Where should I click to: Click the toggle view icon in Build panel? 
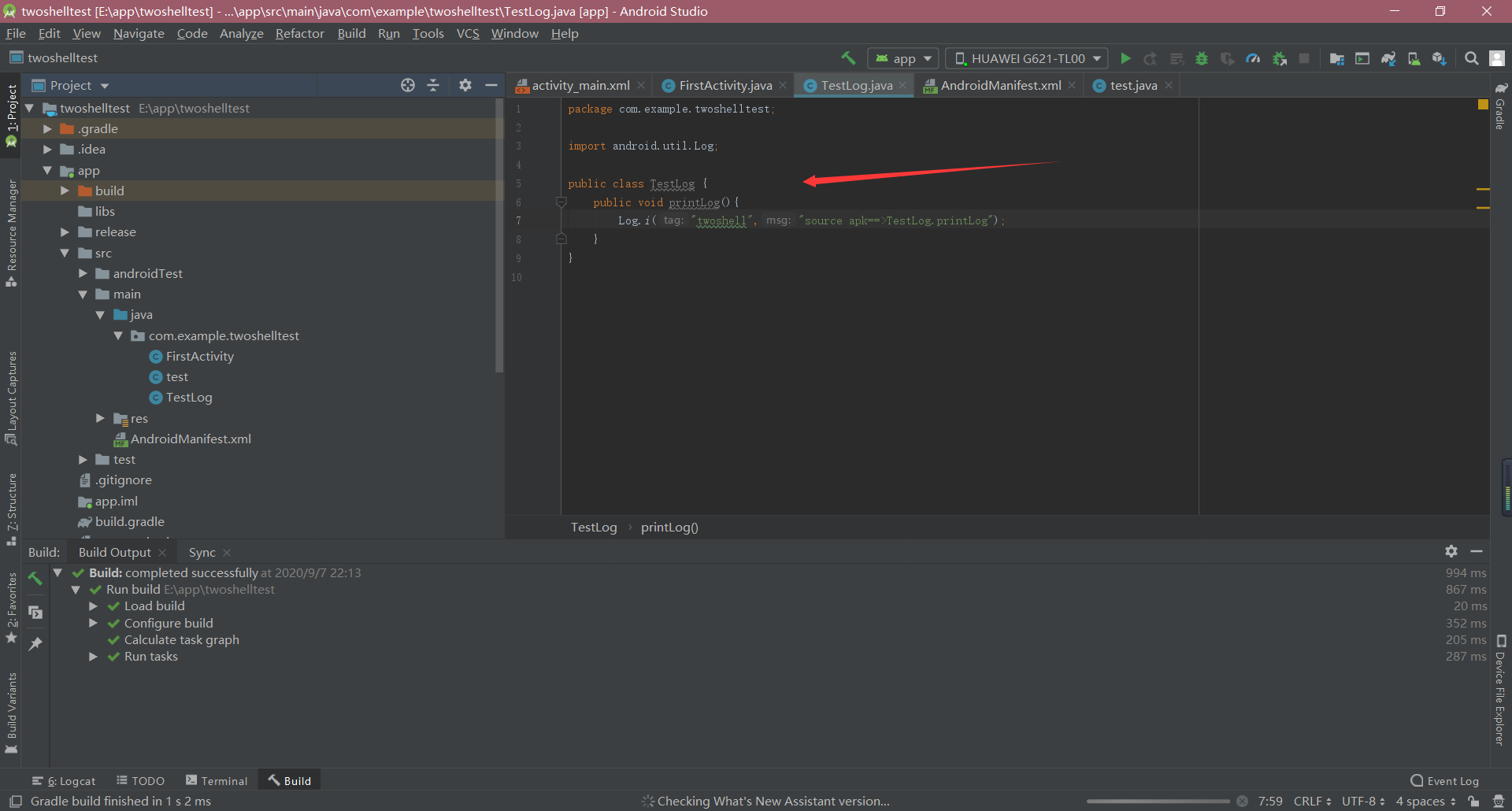35,612
